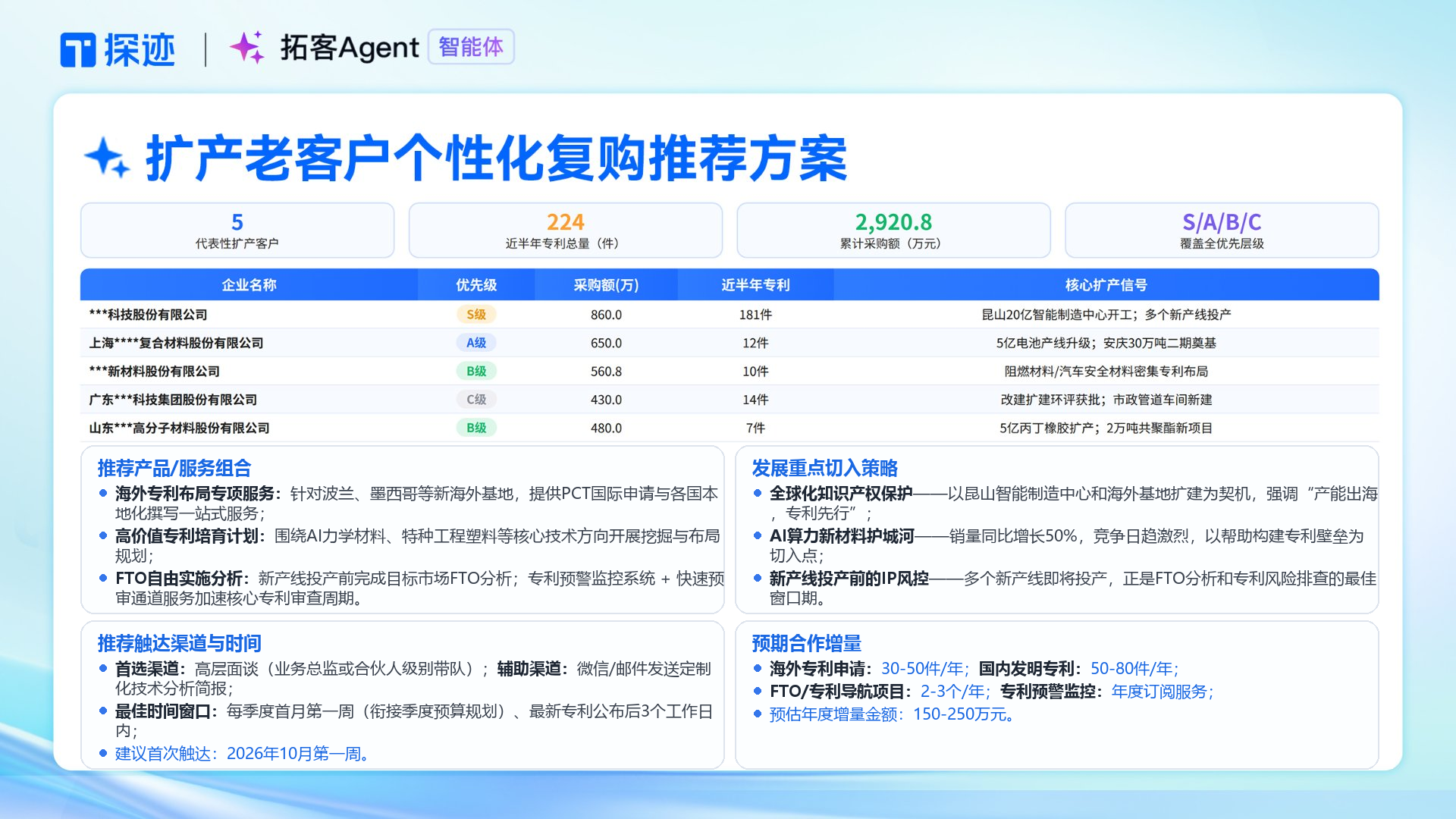Click the 预期合作增量 section heading

806,643
